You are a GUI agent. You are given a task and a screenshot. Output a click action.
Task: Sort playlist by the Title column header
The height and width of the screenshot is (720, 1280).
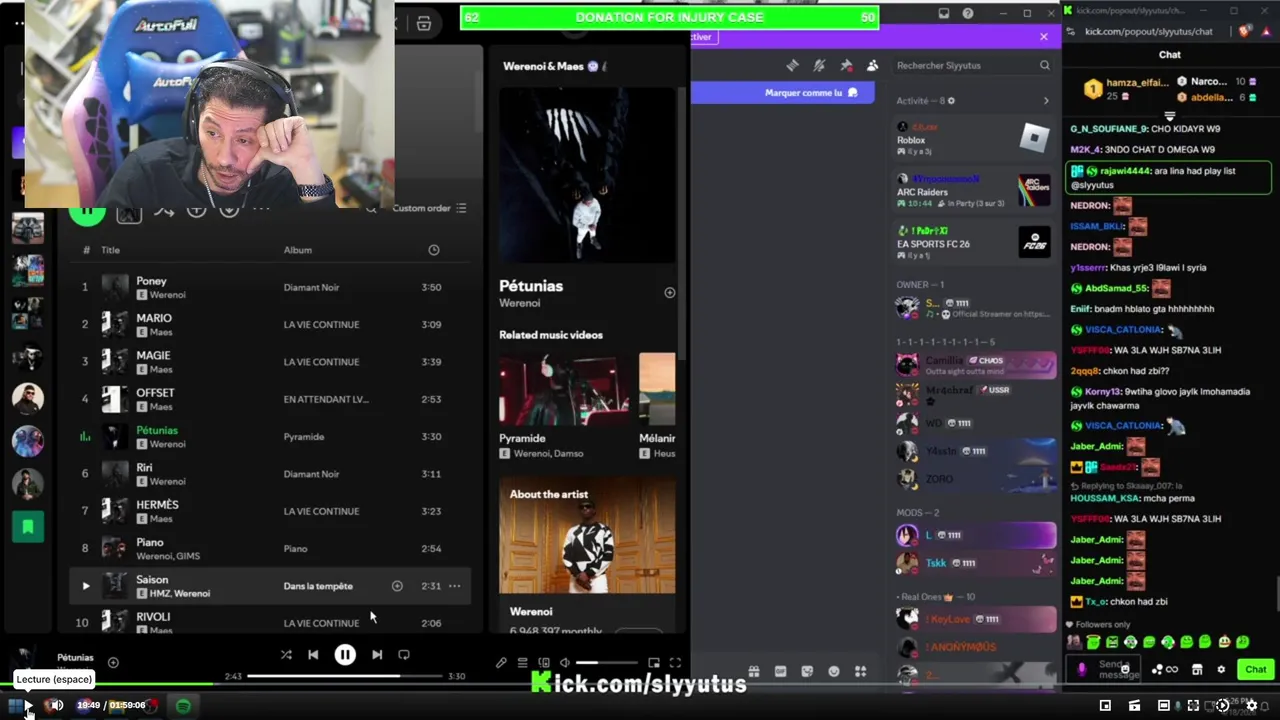pos(110,250)
